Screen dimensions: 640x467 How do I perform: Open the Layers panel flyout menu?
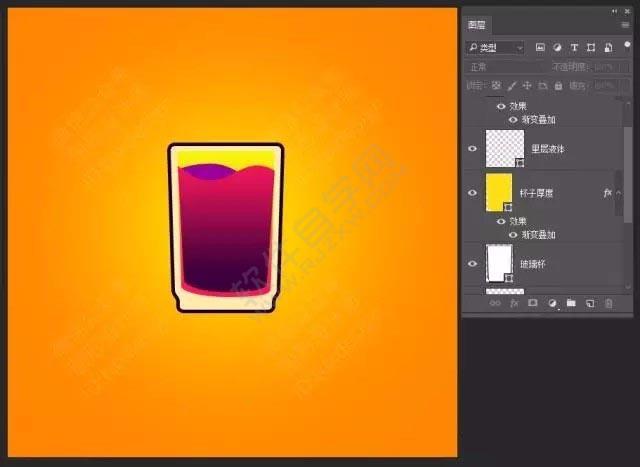pyautogui.click(x=625, y=25)
